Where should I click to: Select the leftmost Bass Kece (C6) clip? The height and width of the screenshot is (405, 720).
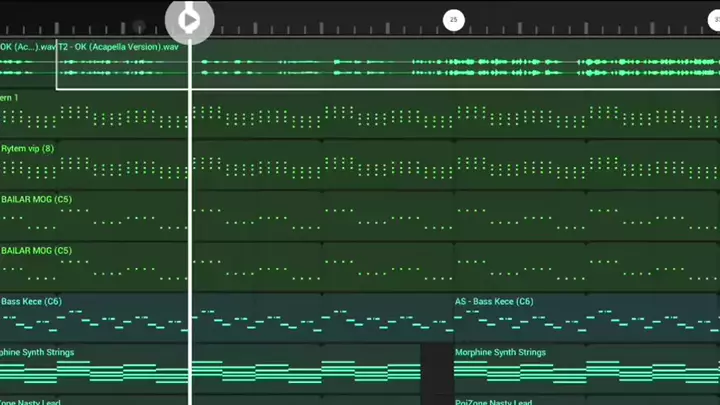point(90,317)
